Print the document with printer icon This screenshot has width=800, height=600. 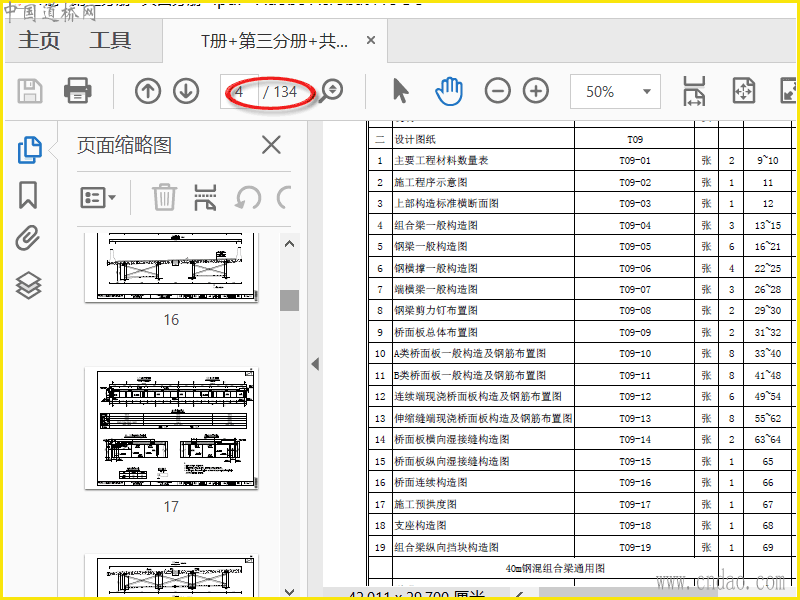click(78, 90)
